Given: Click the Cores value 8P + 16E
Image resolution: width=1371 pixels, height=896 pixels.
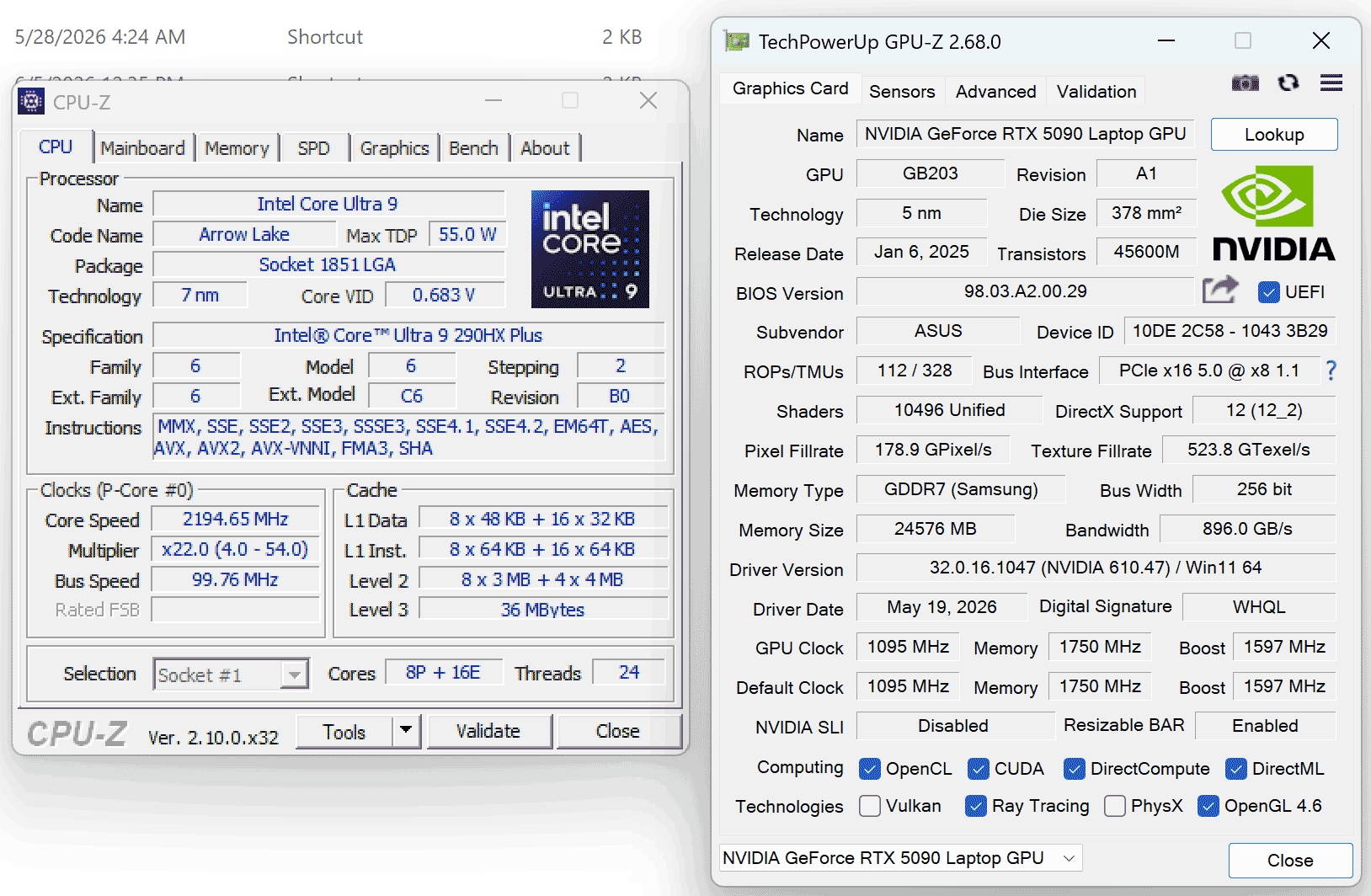Looking at the screenshot, I should click(443, 672).
